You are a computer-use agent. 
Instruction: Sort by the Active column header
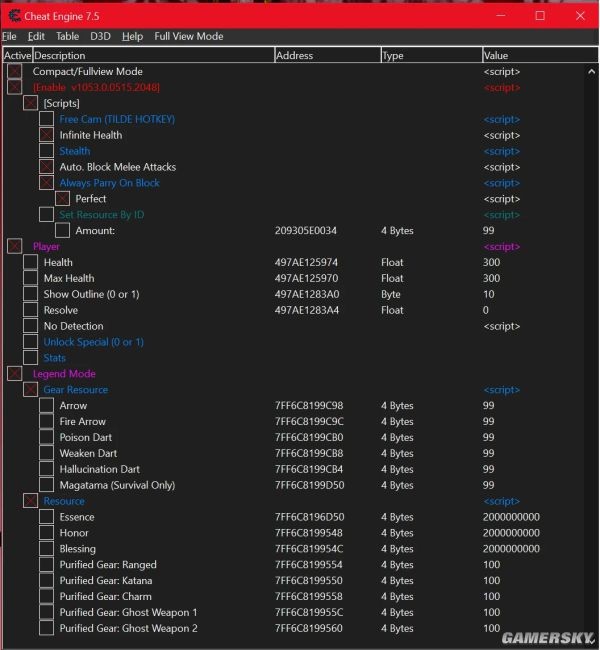coord(18,55)
